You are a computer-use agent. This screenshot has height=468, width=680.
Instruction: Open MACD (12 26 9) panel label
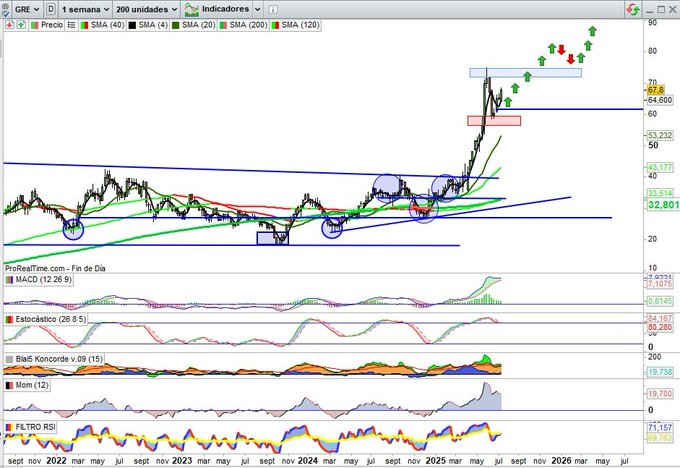(x=43, y=280)
